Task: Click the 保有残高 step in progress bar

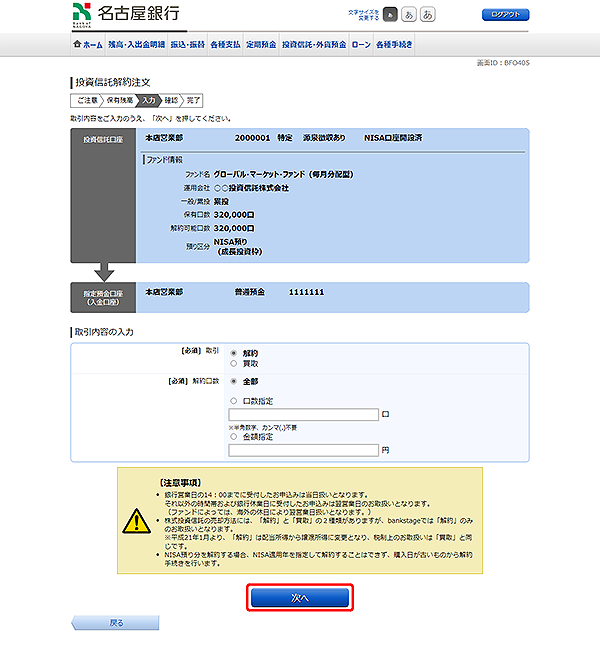Action: point(120,101)
